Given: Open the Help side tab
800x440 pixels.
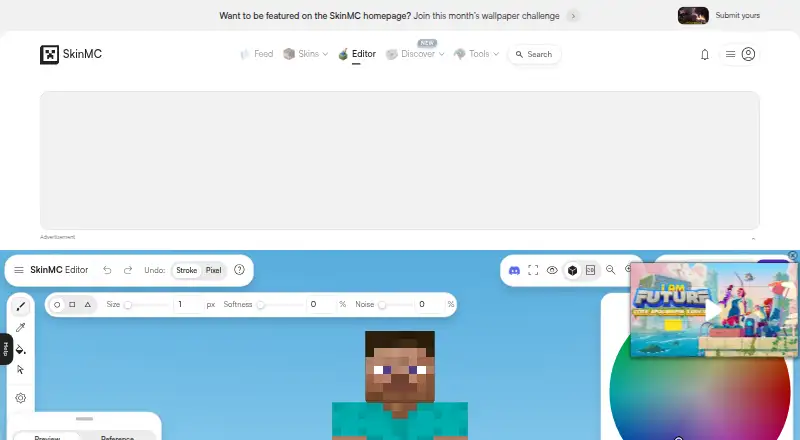Looking at the screenshot, I should coord(6,349).
